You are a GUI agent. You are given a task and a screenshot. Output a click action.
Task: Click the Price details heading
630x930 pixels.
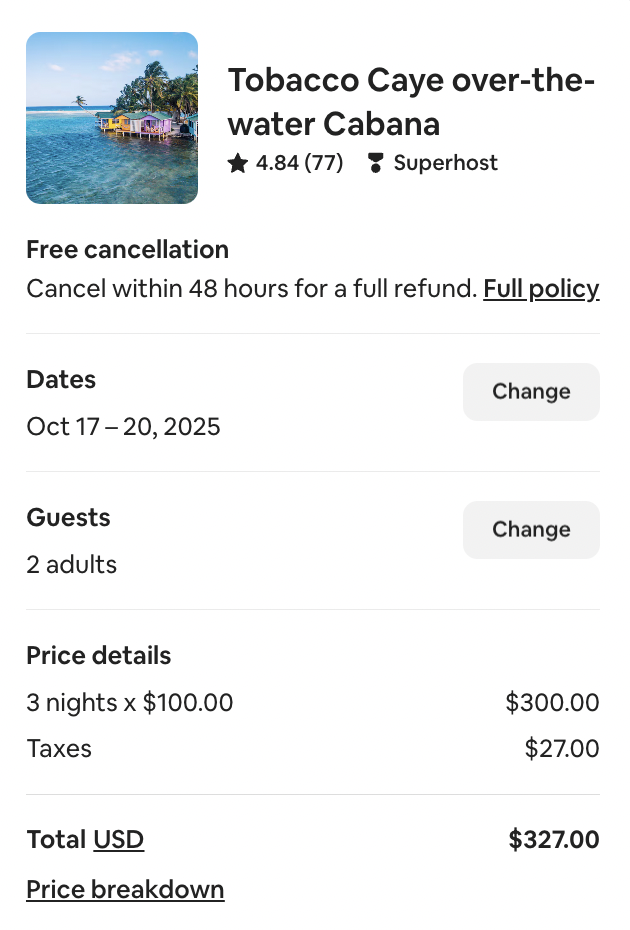98,656
